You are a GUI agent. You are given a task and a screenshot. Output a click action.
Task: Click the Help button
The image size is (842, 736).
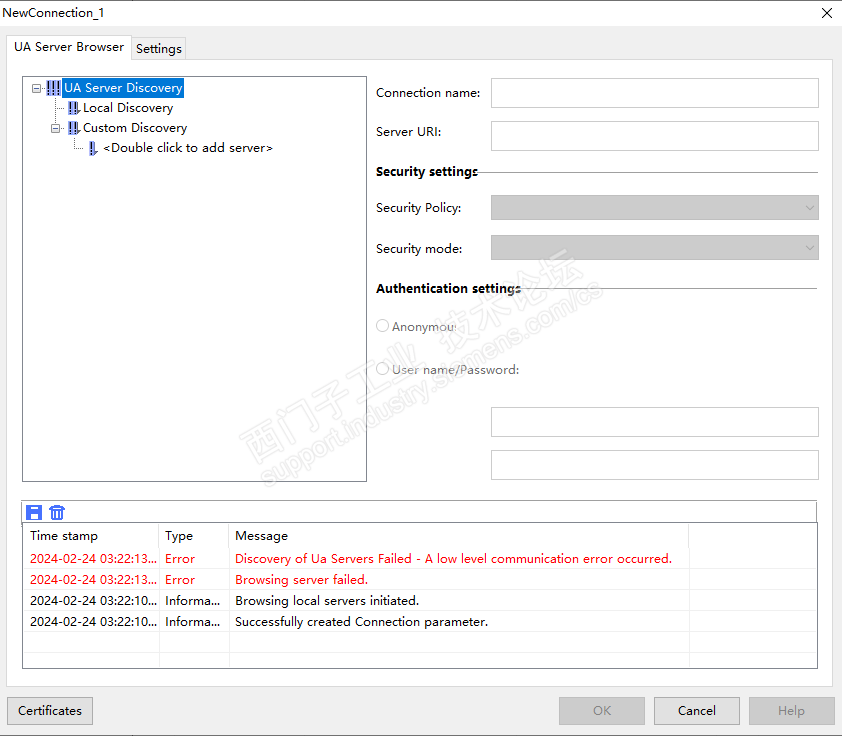click(792, 711)
